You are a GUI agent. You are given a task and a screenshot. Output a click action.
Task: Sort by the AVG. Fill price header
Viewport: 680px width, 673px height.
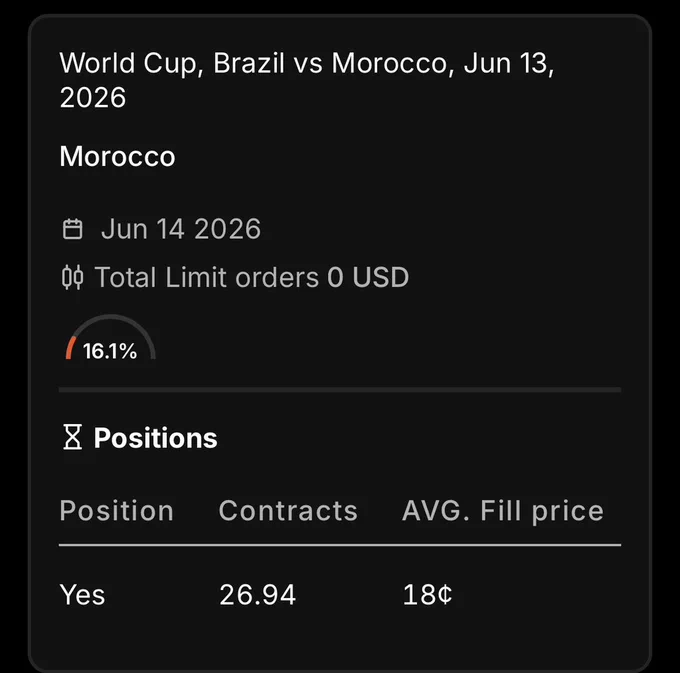(x=503, y=510)
